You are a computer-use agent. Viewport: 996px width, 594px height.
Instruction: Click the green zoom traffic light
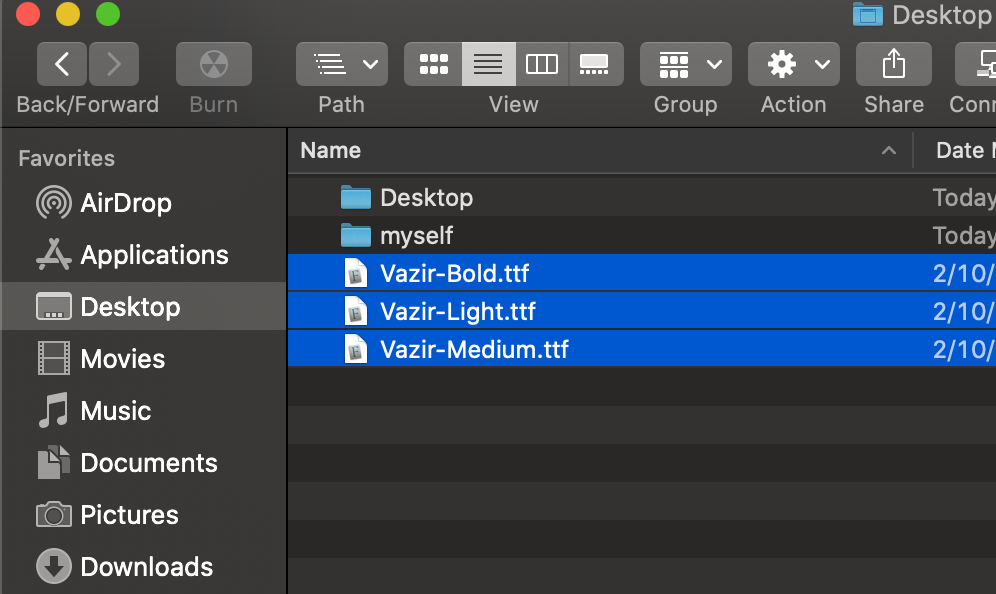click(107, 15)
